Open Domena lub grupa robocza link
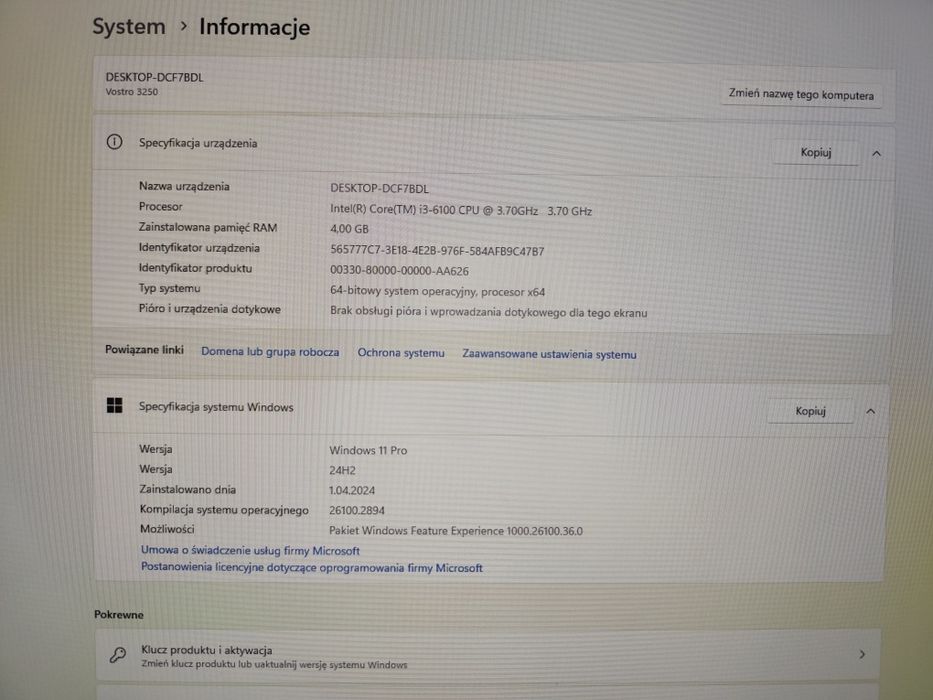This screenshot has width=933, height=700. [270, 352]
